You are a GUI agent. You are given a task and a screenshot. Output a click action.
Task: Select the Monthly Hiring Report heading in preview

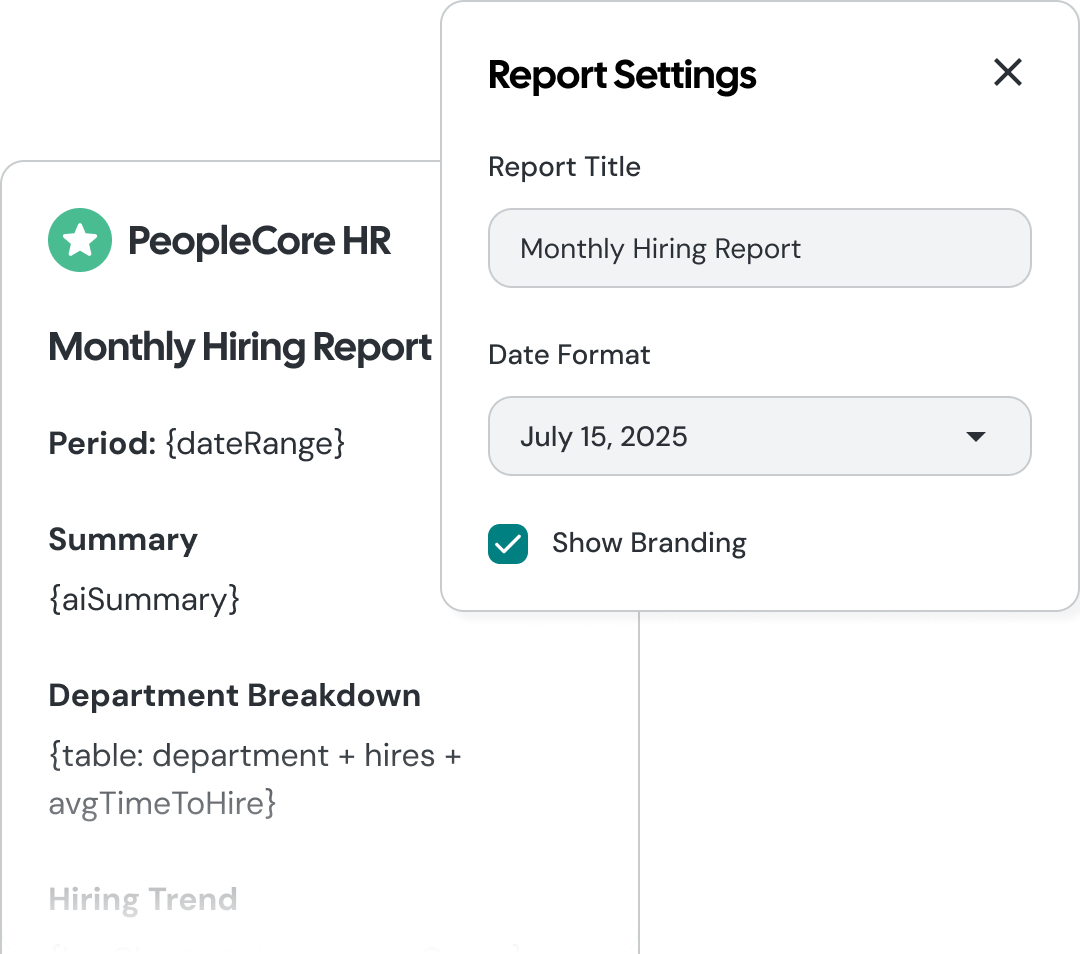[x=240, y=347]
